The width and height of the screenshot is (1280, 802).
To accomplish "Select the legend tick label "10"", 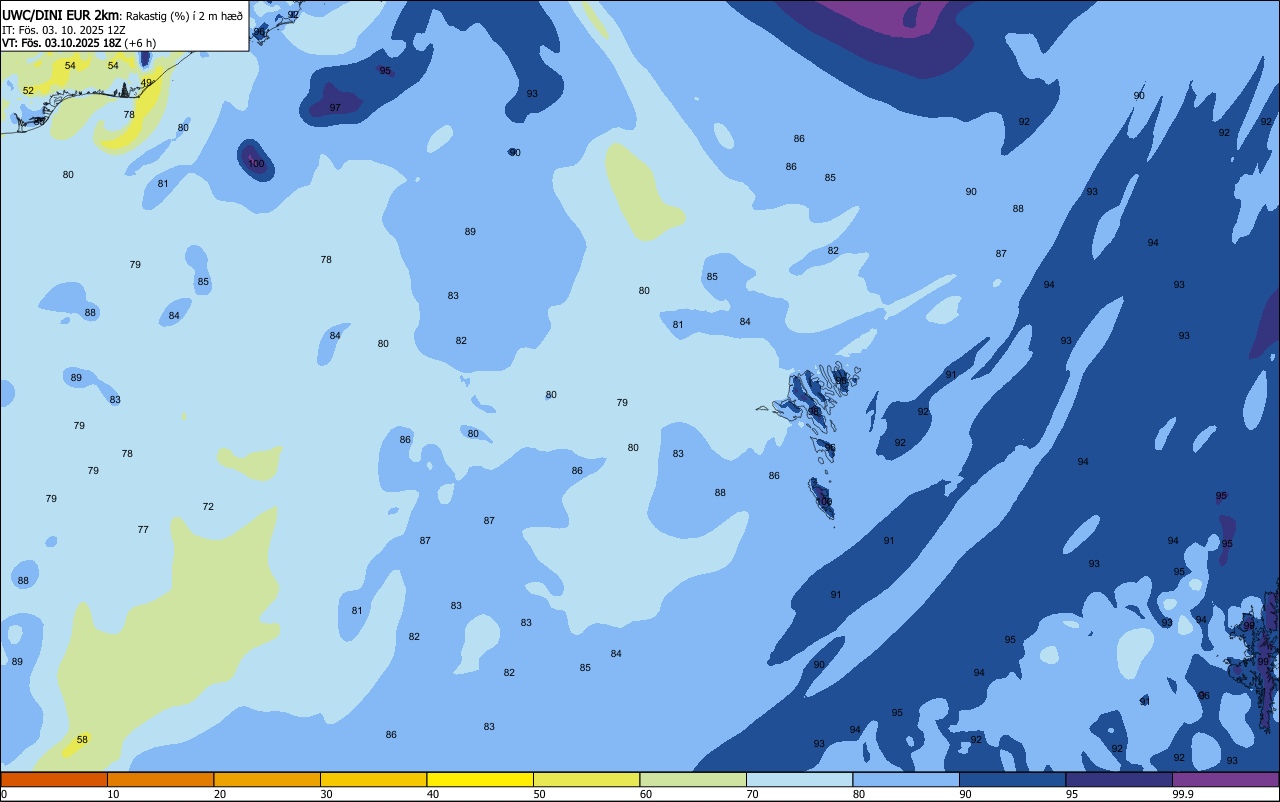I will coord(113,794).
